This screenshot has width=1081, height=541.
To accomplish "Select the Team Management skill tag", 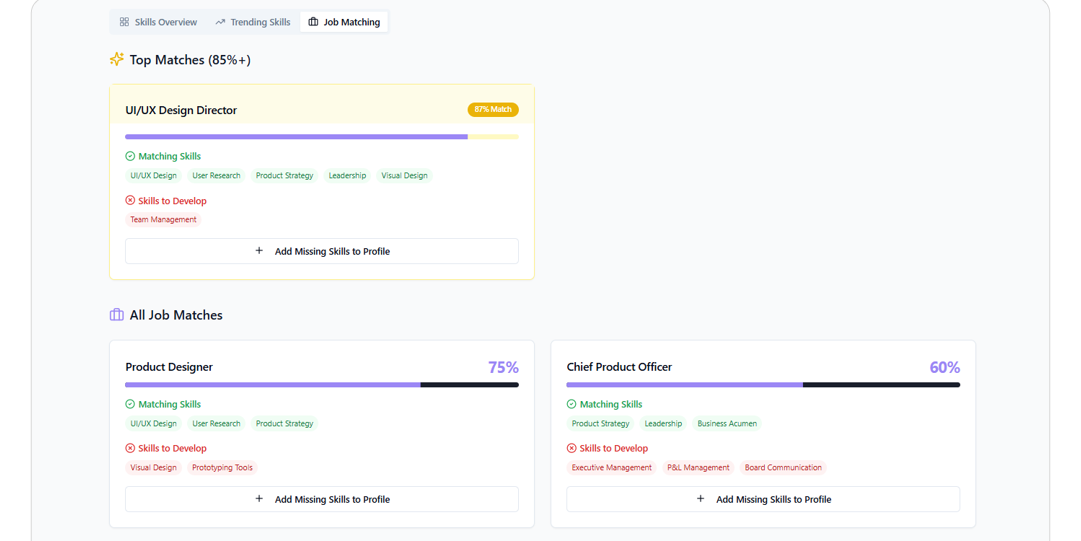I will (x=163, y=220).
